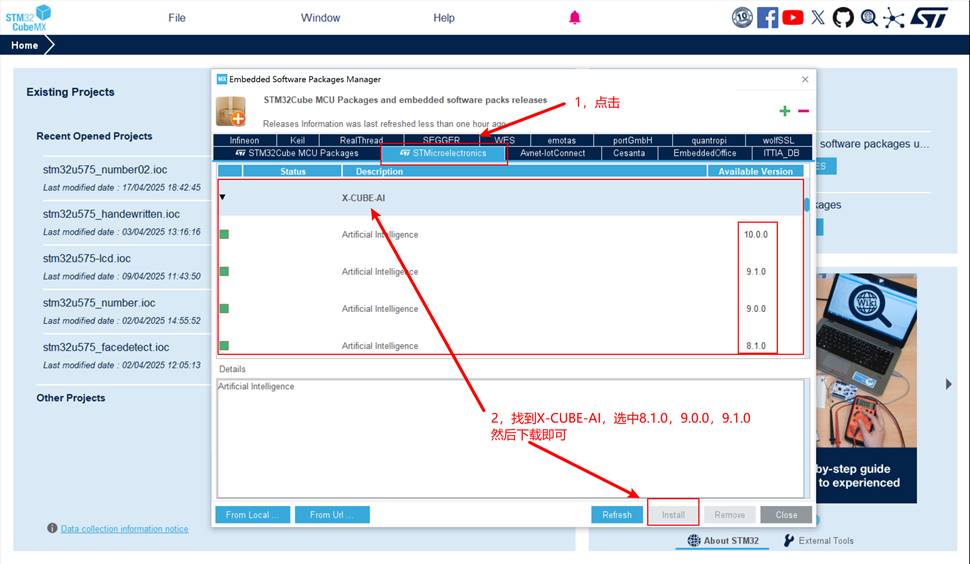Viewport: 970px width, 564px height.
Task: Open the globe search icon
Action: pyautogui.click(x=869, y=17)
